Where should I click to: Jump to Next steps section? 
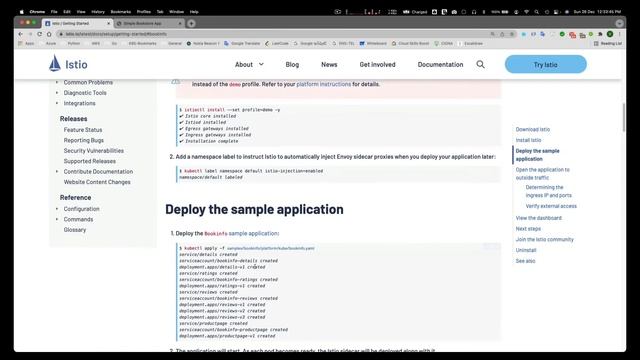coord(528,229)
